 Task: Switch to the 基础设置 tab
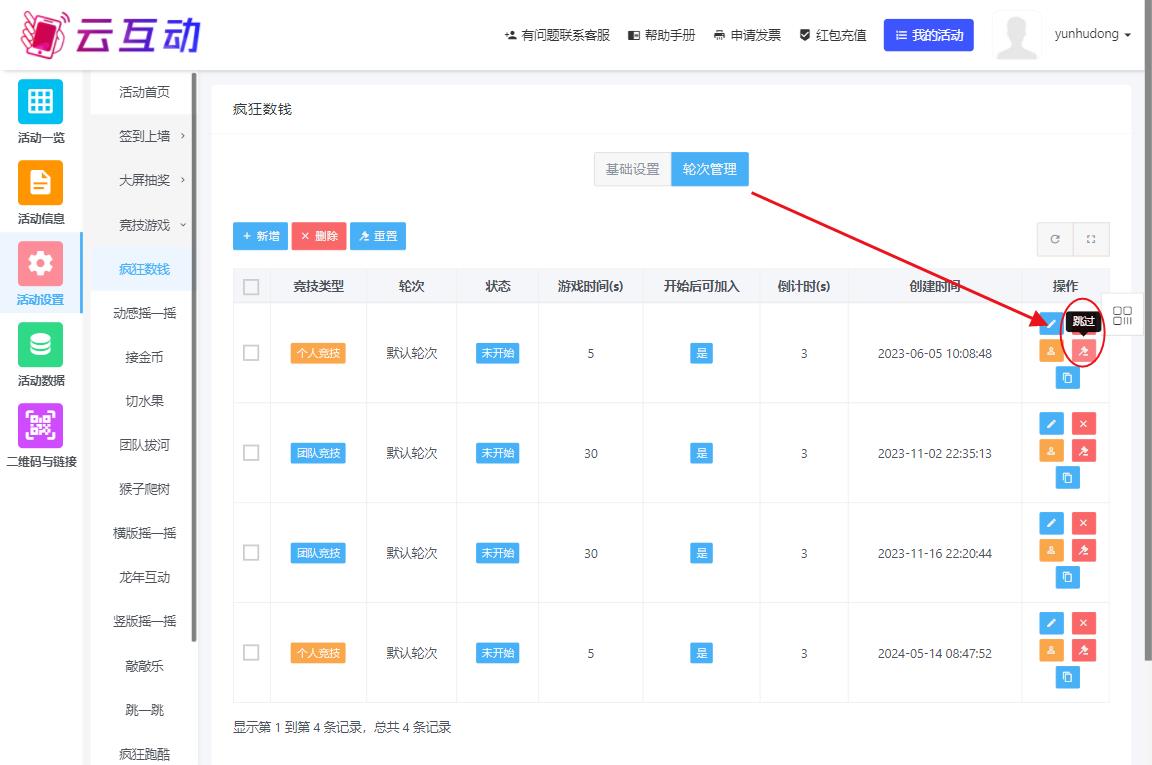633,169
